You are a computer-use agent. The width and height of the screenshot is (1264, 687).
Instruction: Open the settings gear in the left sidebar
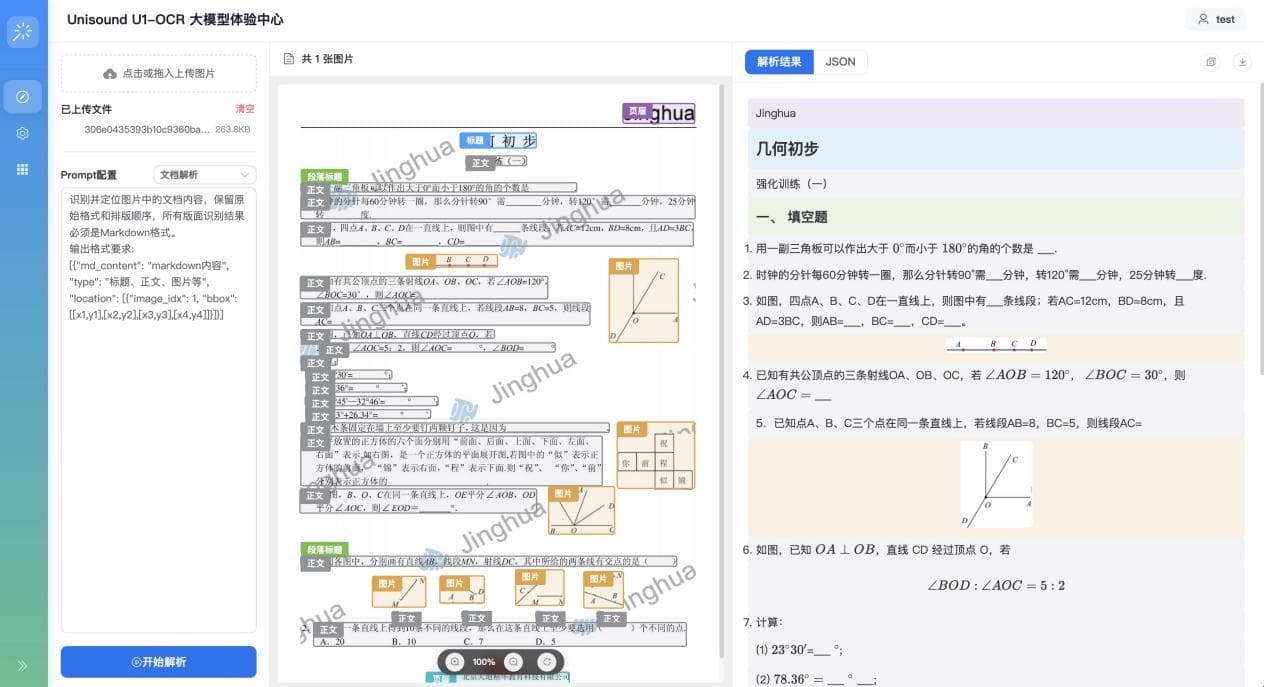[x=22, y=133]
